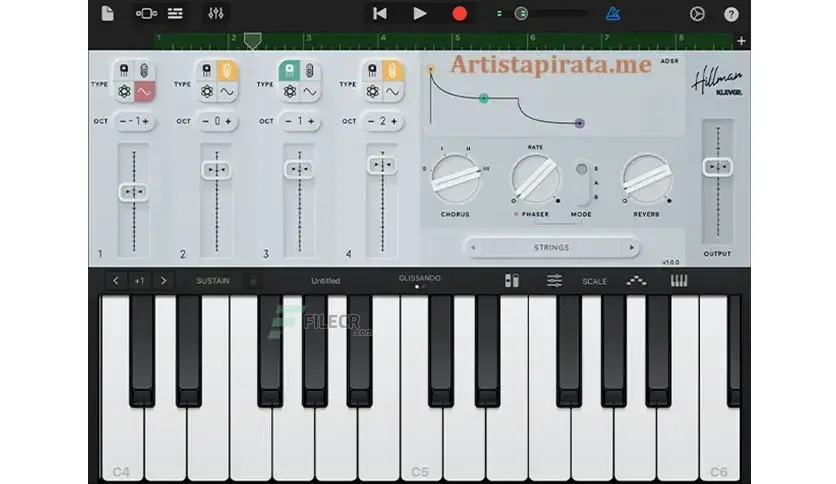Open the SCALE menu

594,281
